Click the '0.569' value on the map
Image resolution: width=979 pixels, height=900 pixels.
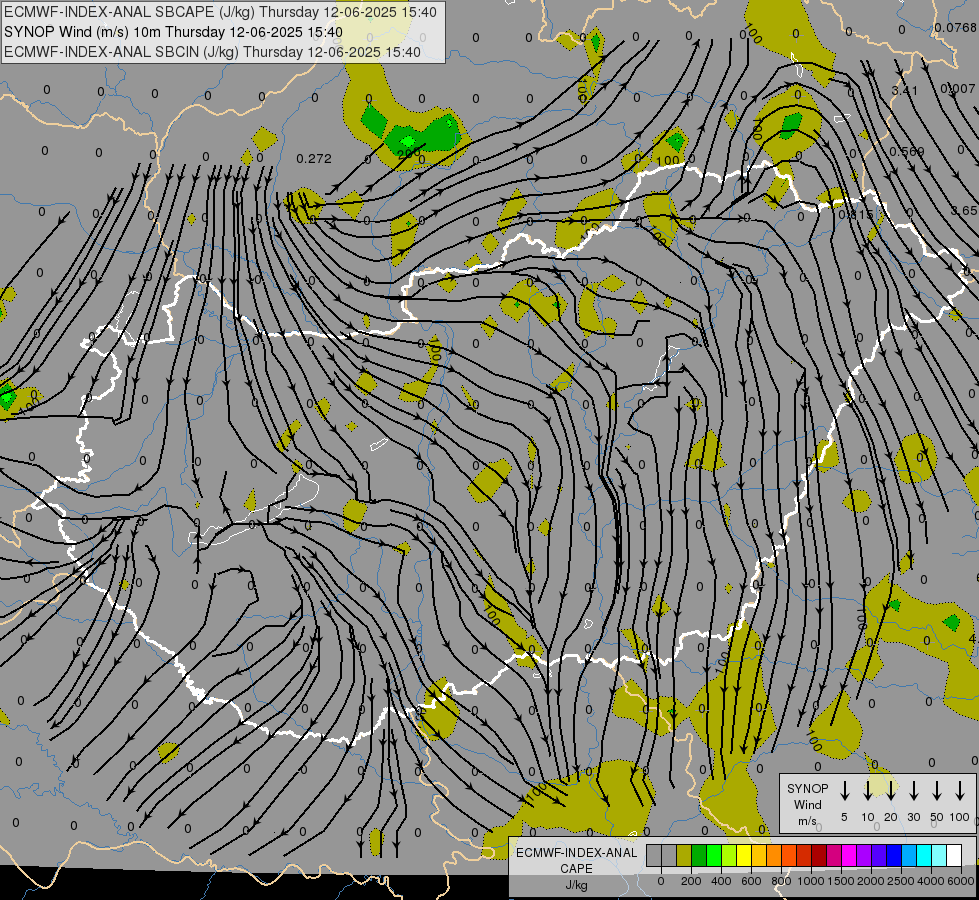tap(907, 151)
